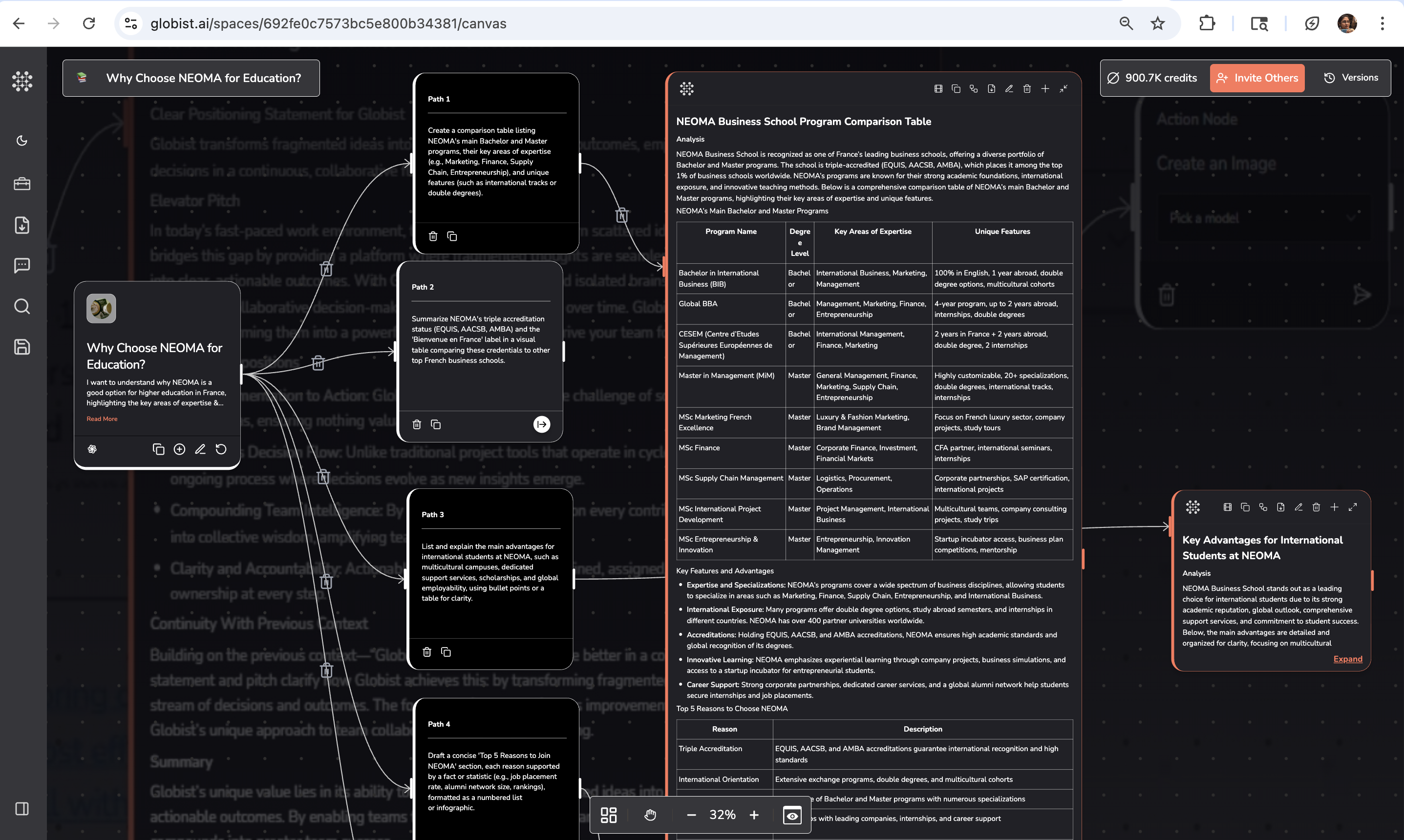Copy the Path 3 card content
1404x840 pixels.
pos(446,652)
